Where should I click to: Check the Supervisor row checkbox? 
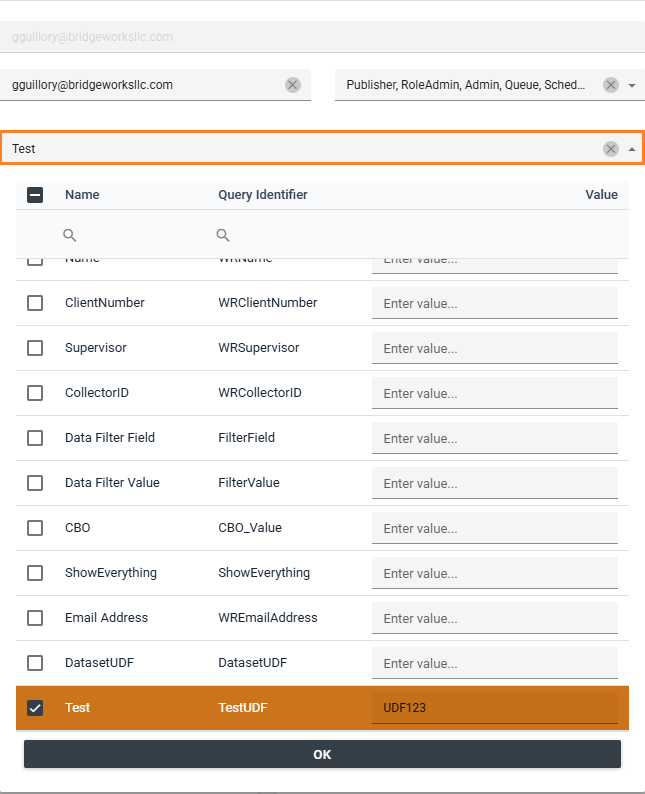35,348
